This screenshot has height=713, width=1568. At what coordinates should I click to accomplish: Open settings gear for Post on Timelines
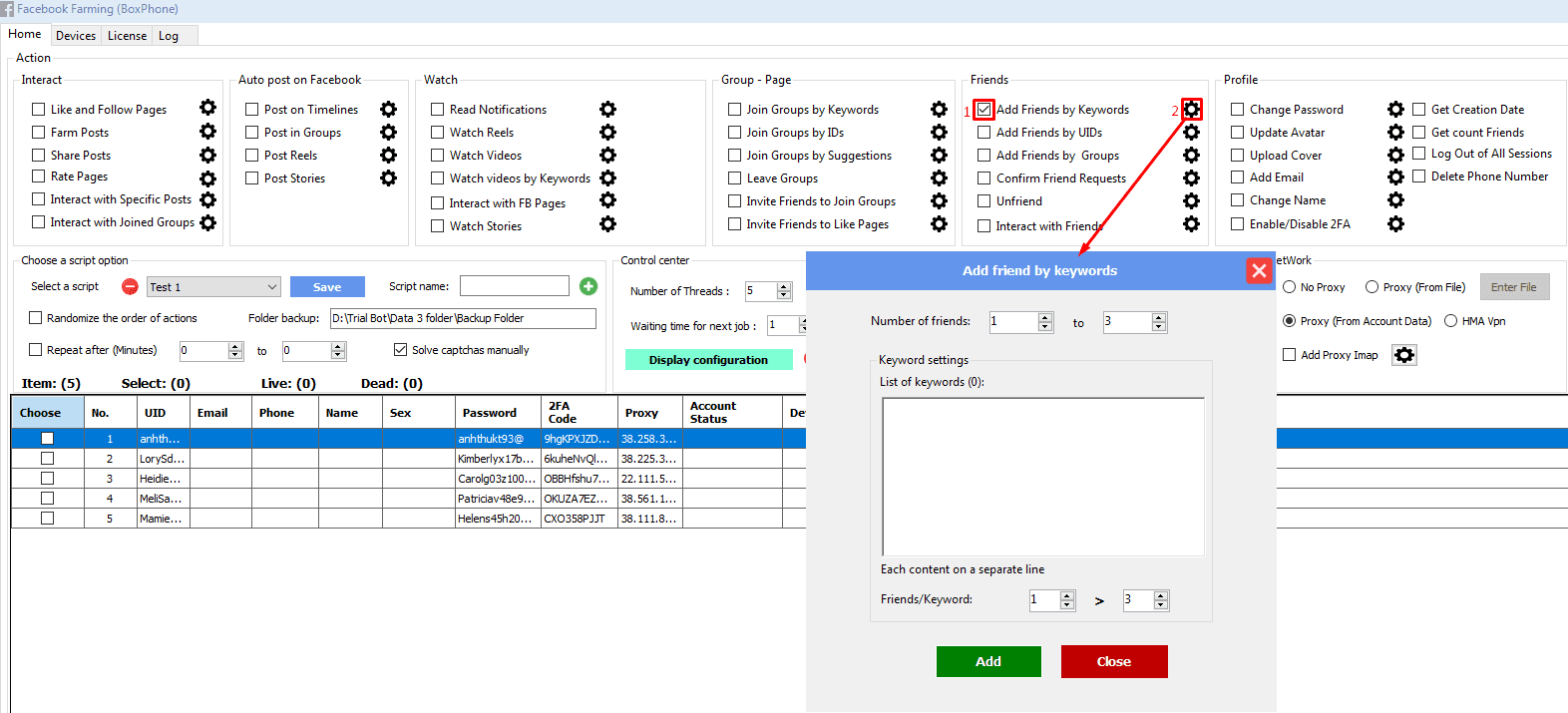tap(388, 109)
